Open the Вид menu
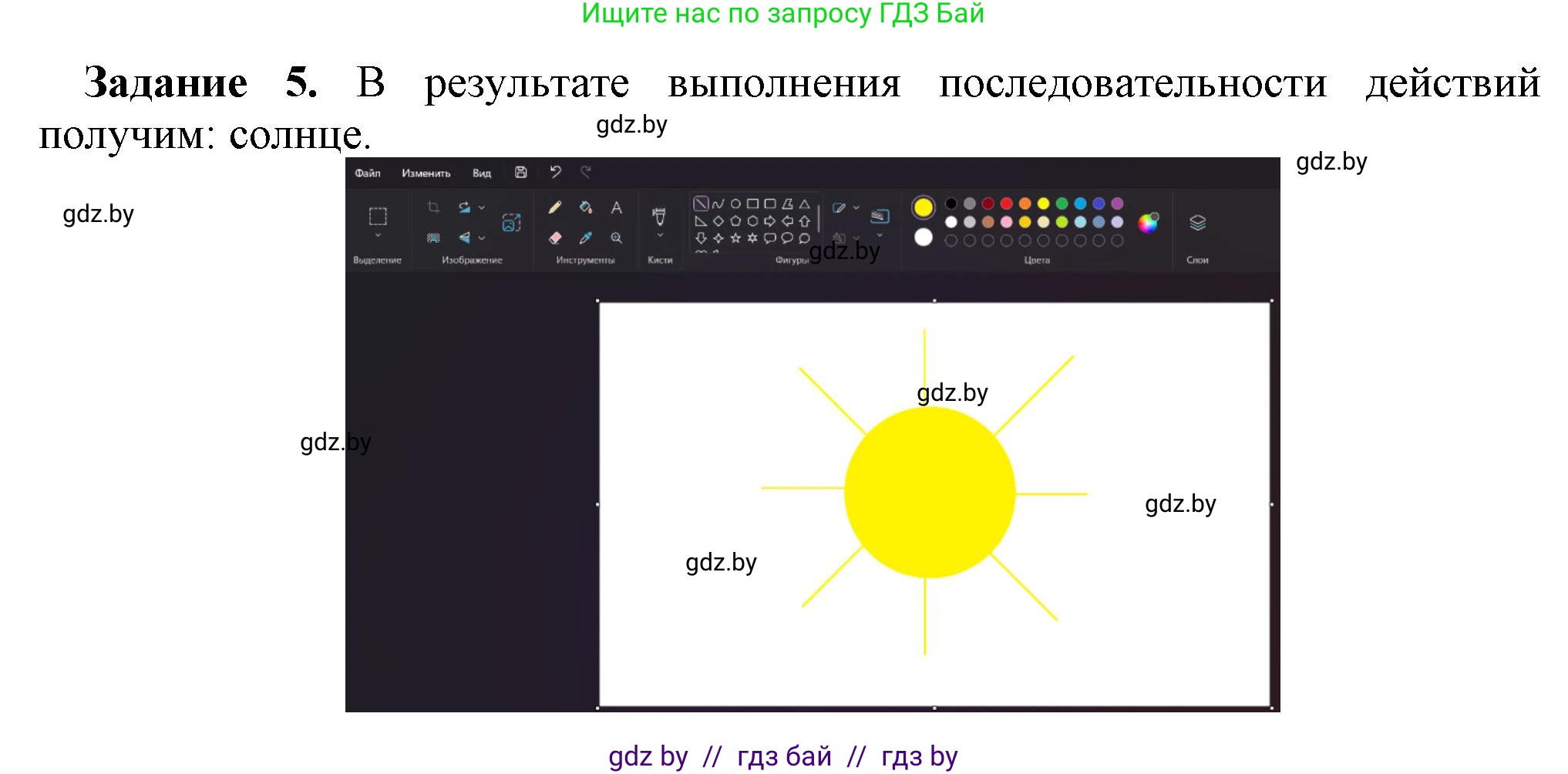1568x774 pixels. (x=482, y=173)
